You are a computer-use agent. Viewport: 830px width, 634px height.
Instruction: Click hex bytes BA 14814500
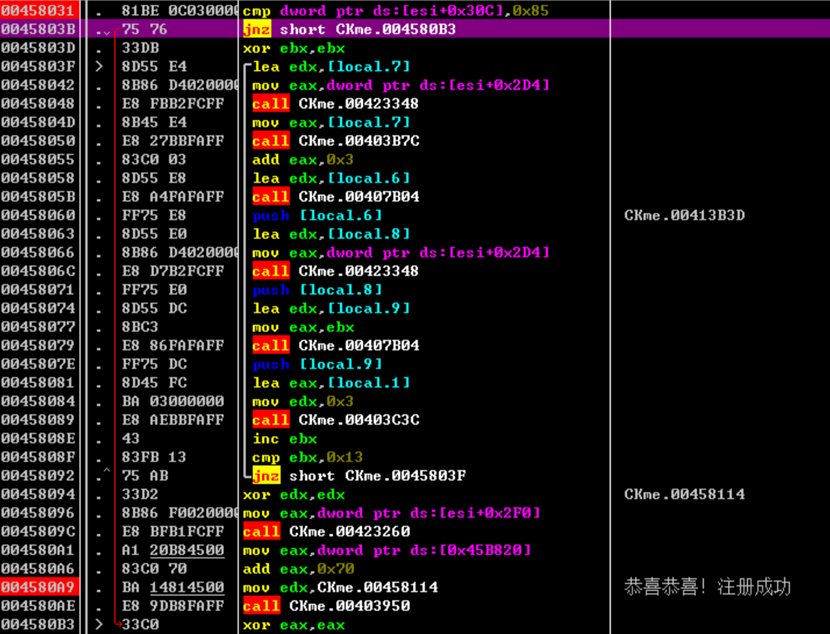tap(173, 587)
